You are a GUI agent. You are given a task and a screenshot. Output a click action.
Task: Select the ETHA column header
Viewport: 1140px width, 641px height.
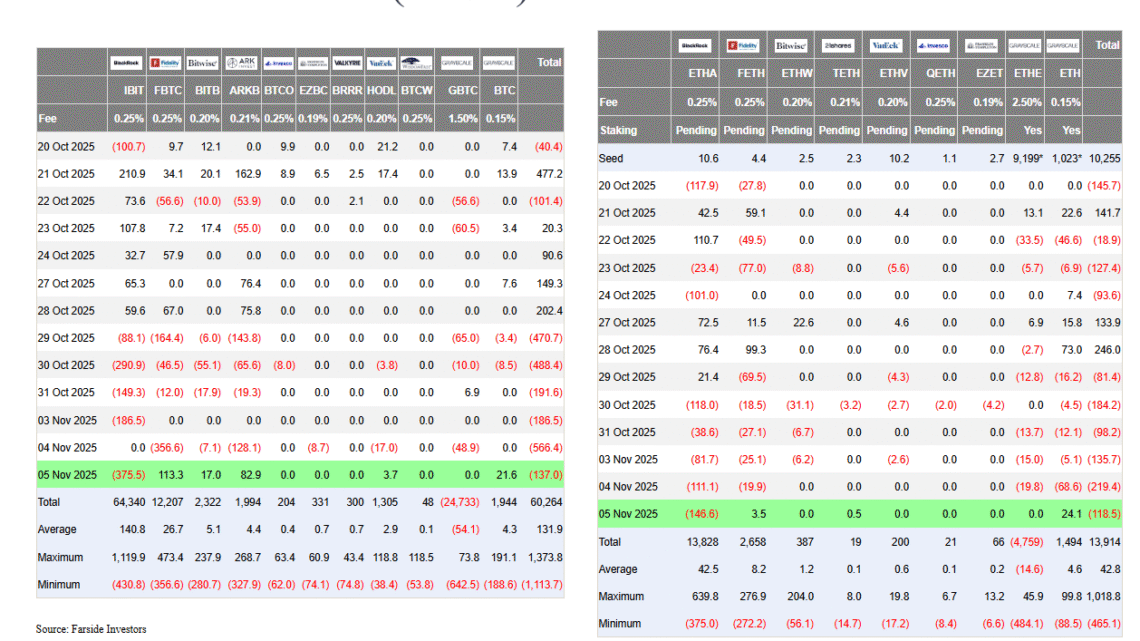[700, 73]
